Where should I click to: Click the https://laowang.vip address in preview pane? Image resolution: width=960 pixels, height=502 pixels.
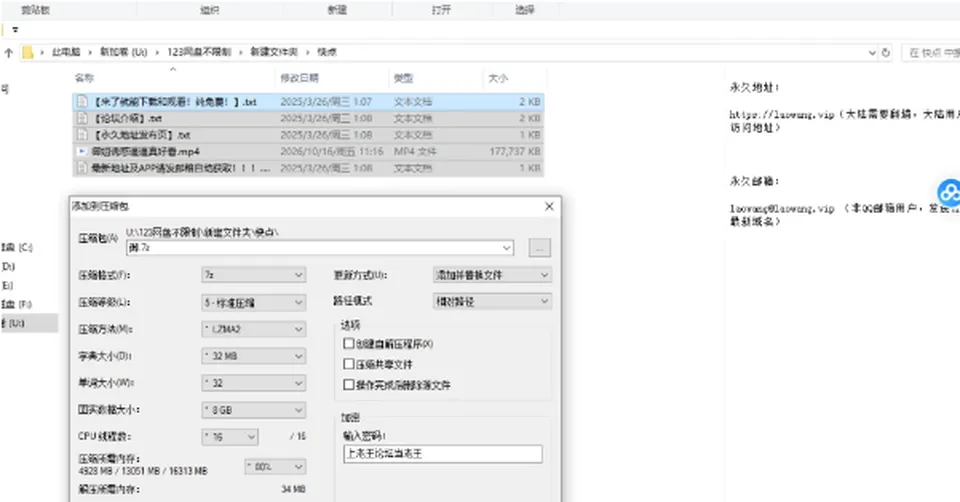[x=782, y=114]
